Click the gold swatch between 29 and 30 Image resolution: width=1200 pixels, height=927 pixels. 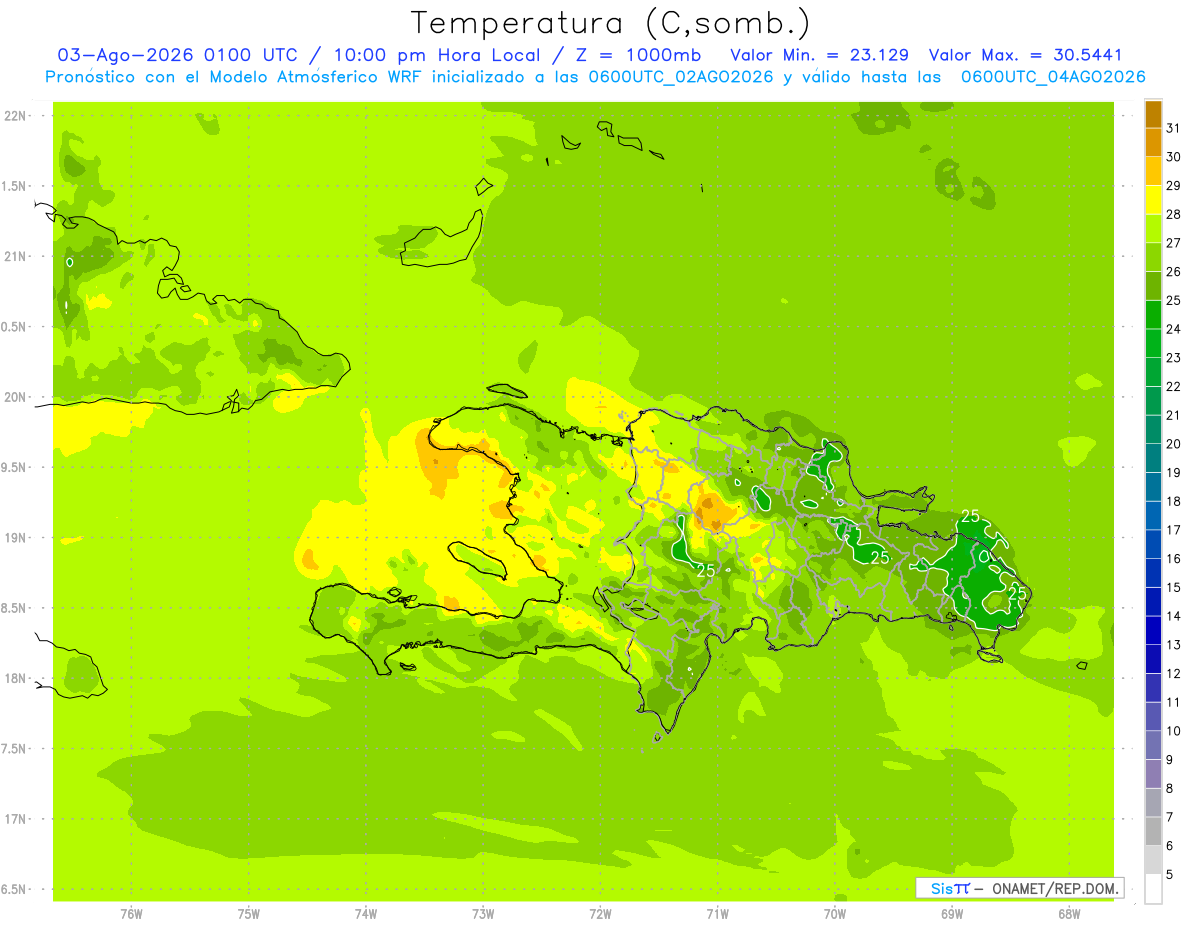(x=1153, y=171)
